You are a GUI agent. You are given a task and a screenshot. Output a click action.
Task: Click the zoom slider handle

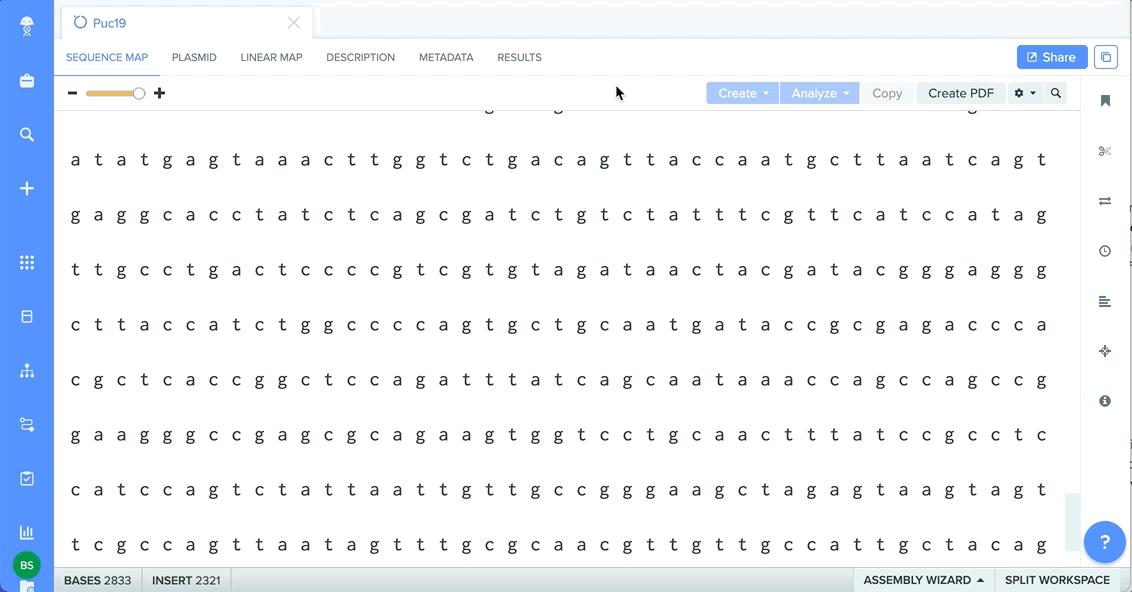point(139,93)
